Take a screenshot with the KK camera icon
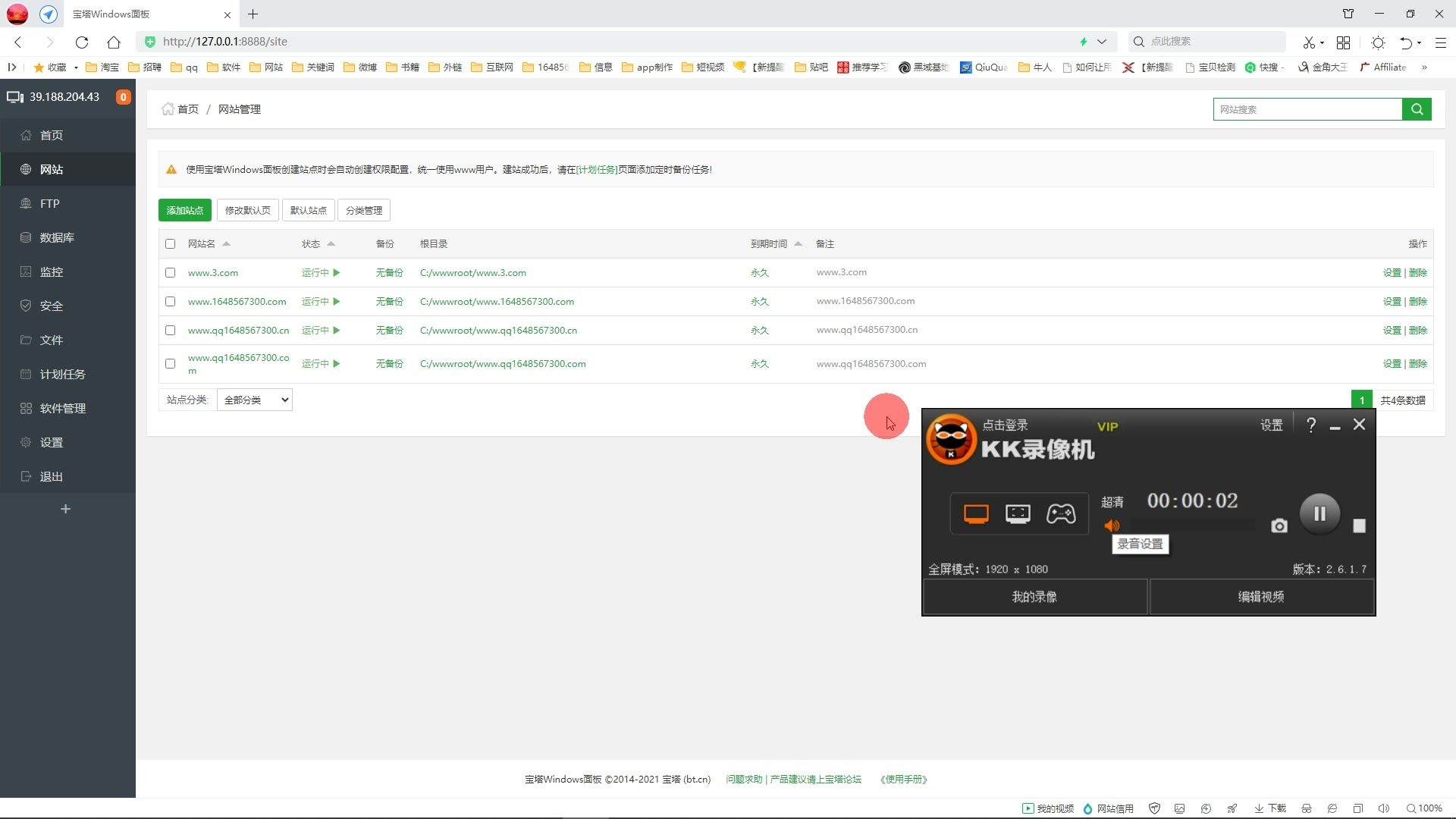Screen dimensions: 1456x819 click(x=1279, y=526)
